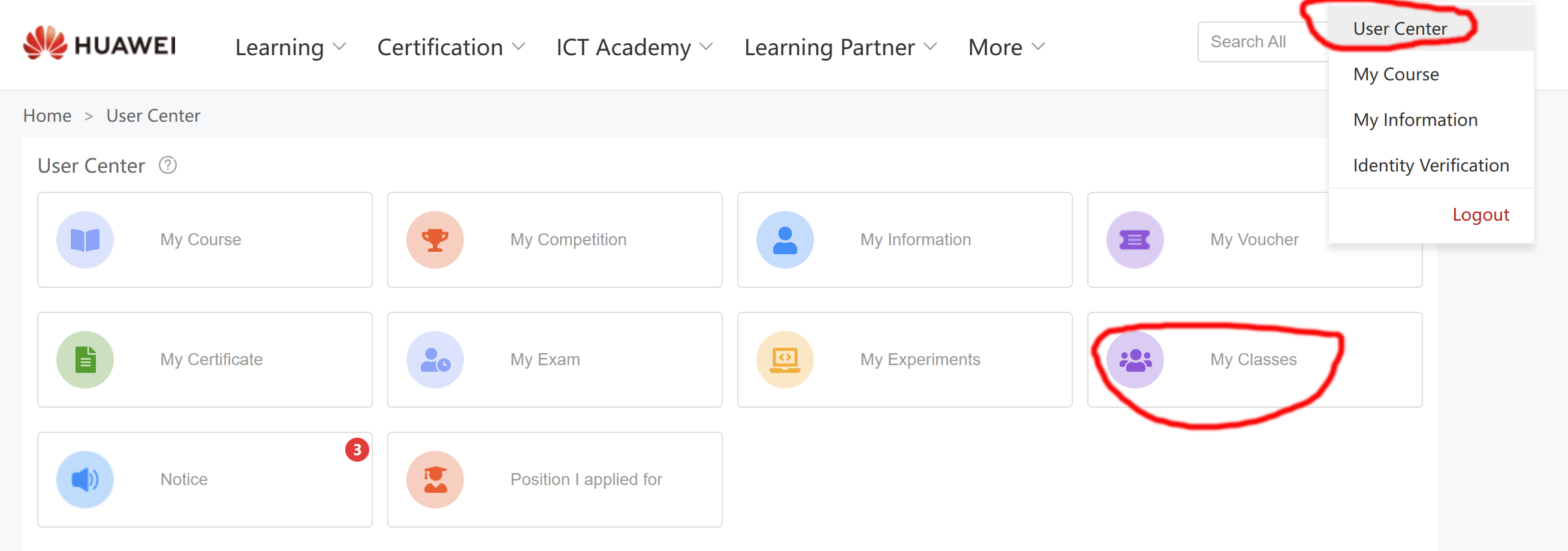This screenshot has width=1568, height=551.
Task: Choose Identity Verification from account menu
Action: 1430,165
